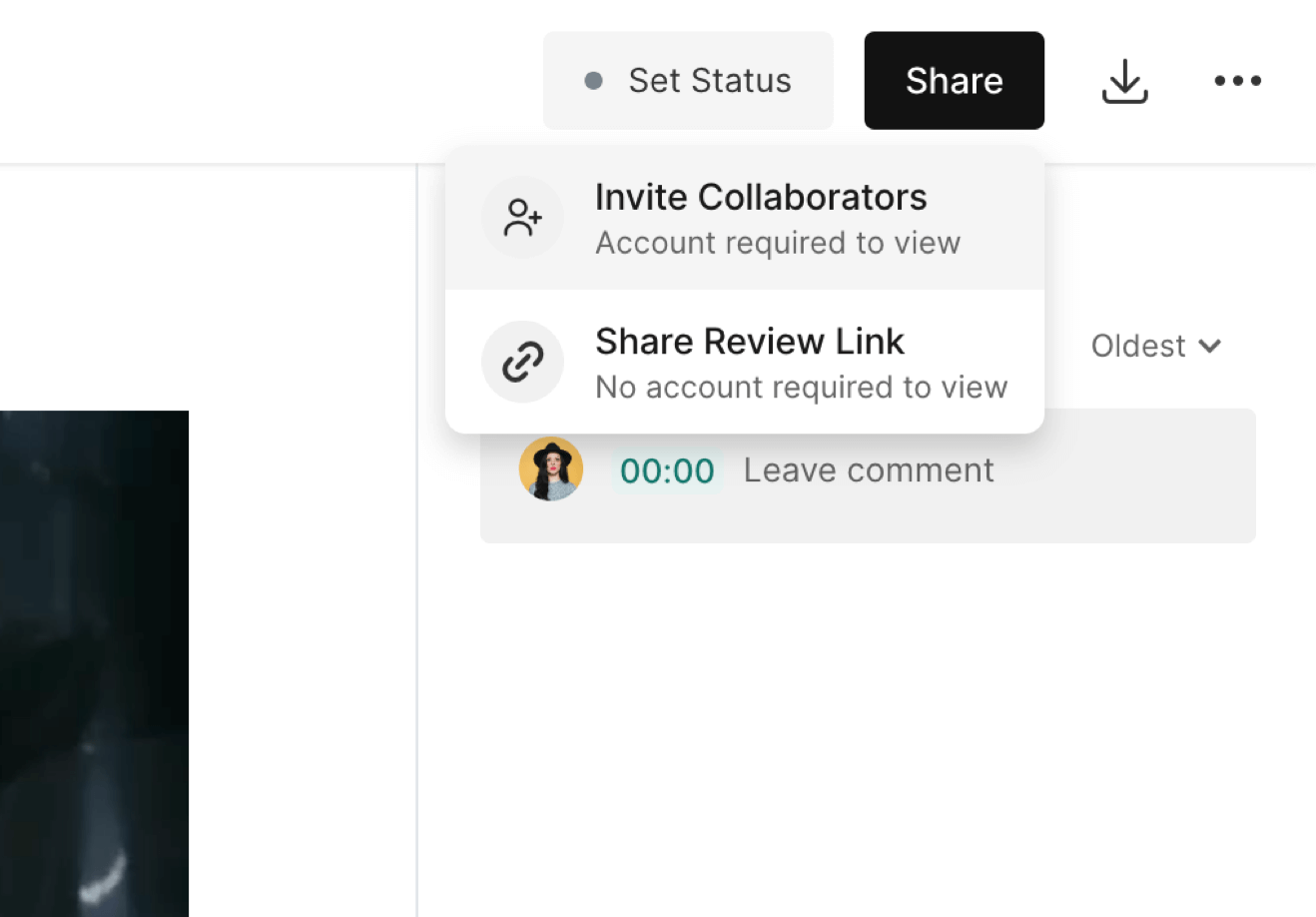The height and width of the screenshot is (917, 1316).
Task: Click the dark video preview
Action: click(x=94, y=659)
